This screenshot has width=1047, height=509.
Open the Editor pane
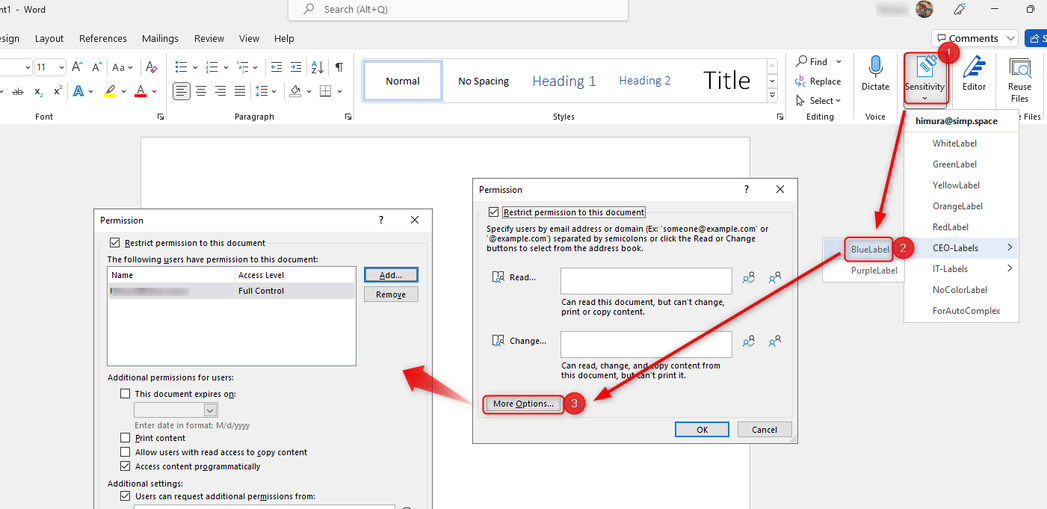tap(974, 73)
